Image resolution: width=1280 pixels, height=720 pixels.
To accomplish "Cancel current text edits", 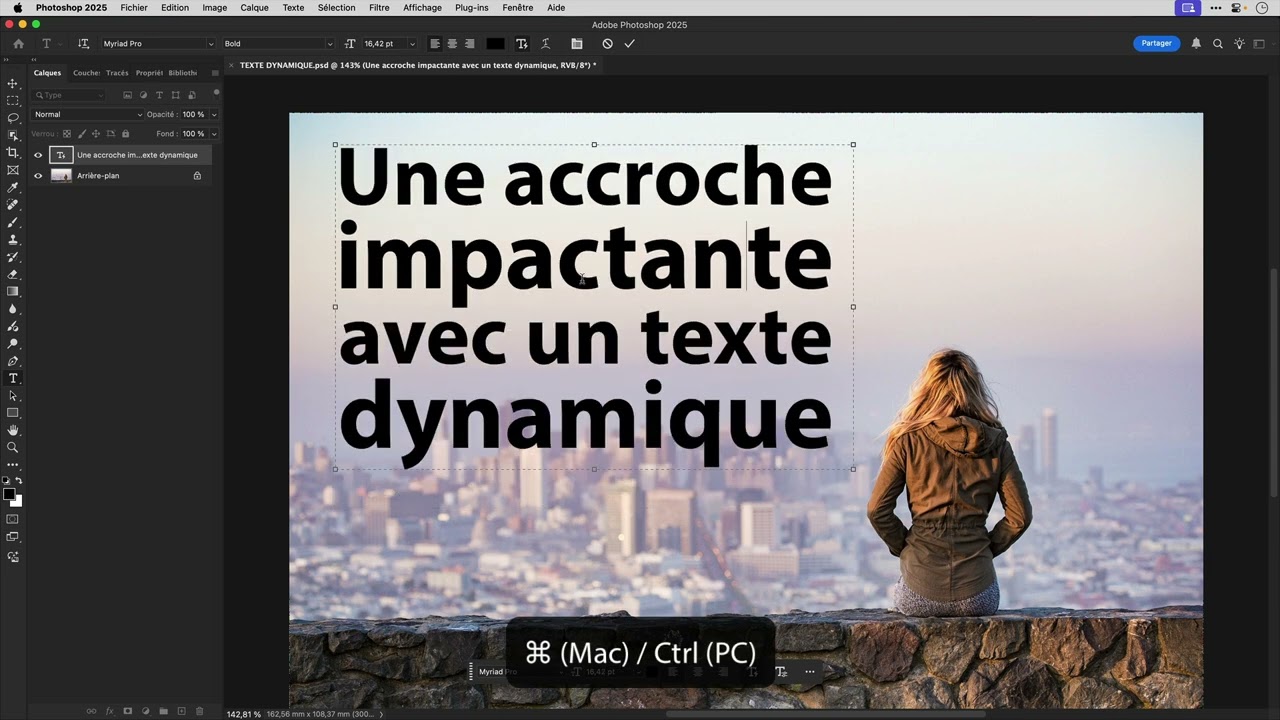I will tap(607, 44).
